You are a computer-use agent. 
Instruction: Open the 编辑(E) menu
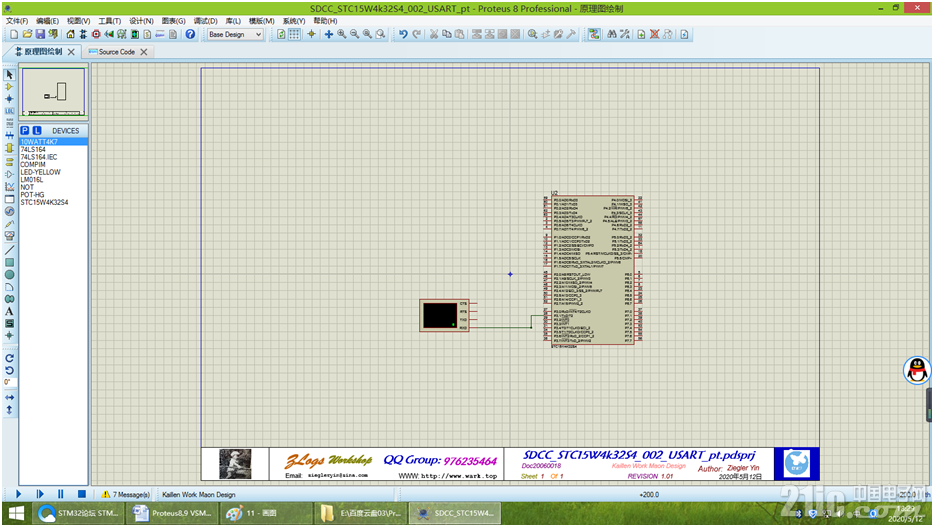(48, 21)
